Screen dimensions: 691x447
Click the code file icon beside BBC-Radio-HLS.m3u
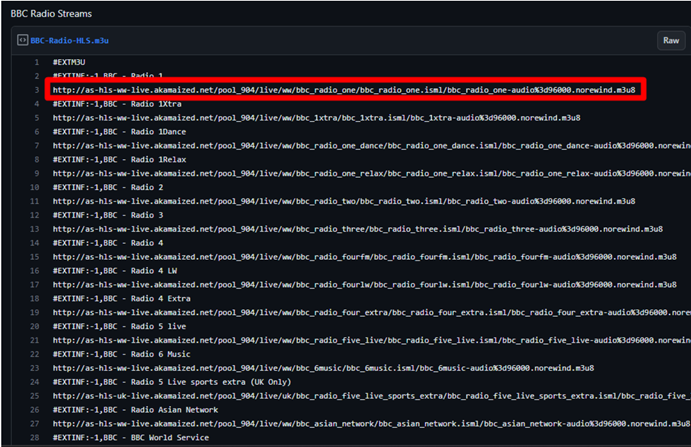point(22,40)
